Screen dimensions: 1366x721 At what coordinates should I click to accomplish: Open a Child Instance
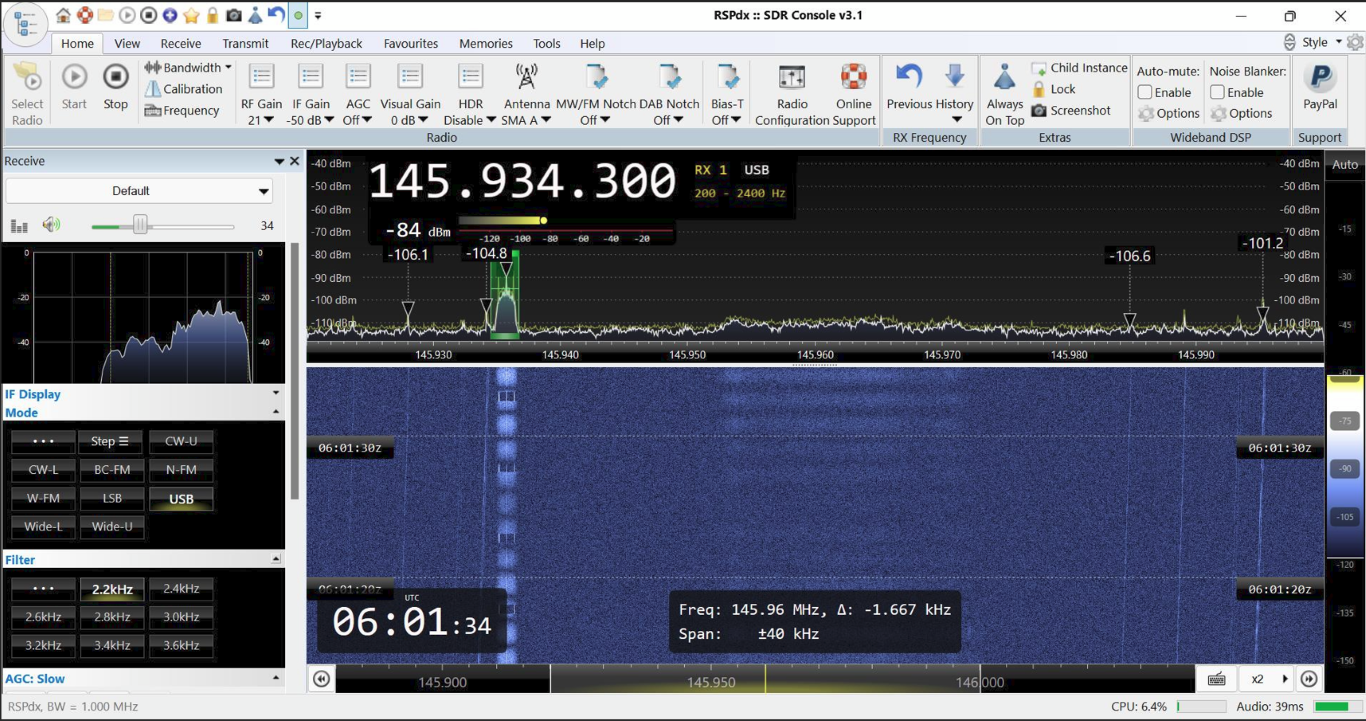point(1080,68)
